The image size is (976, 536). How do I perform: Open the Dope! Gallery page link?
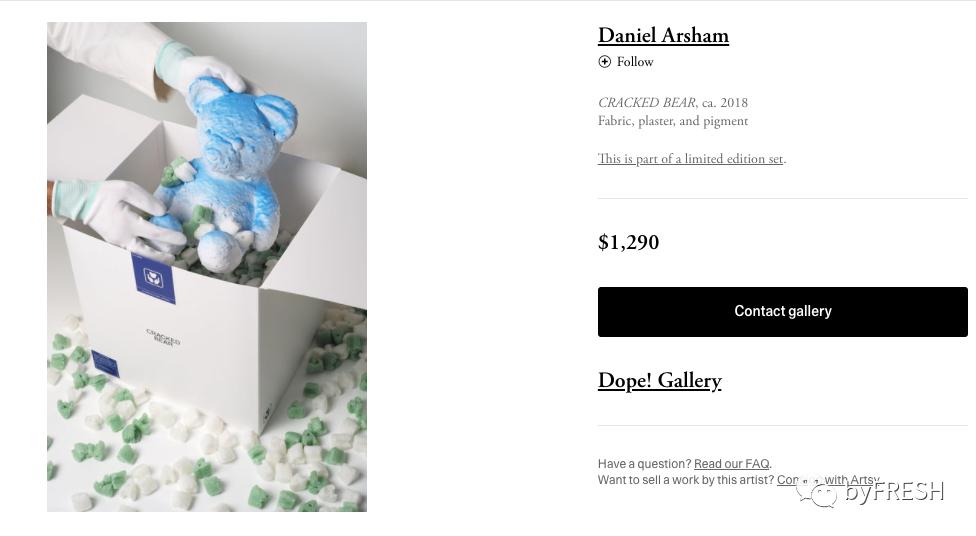(659, 381)
